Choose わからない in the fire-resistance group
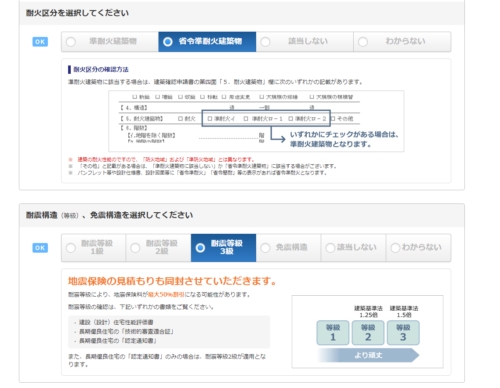 click(402, 42)
